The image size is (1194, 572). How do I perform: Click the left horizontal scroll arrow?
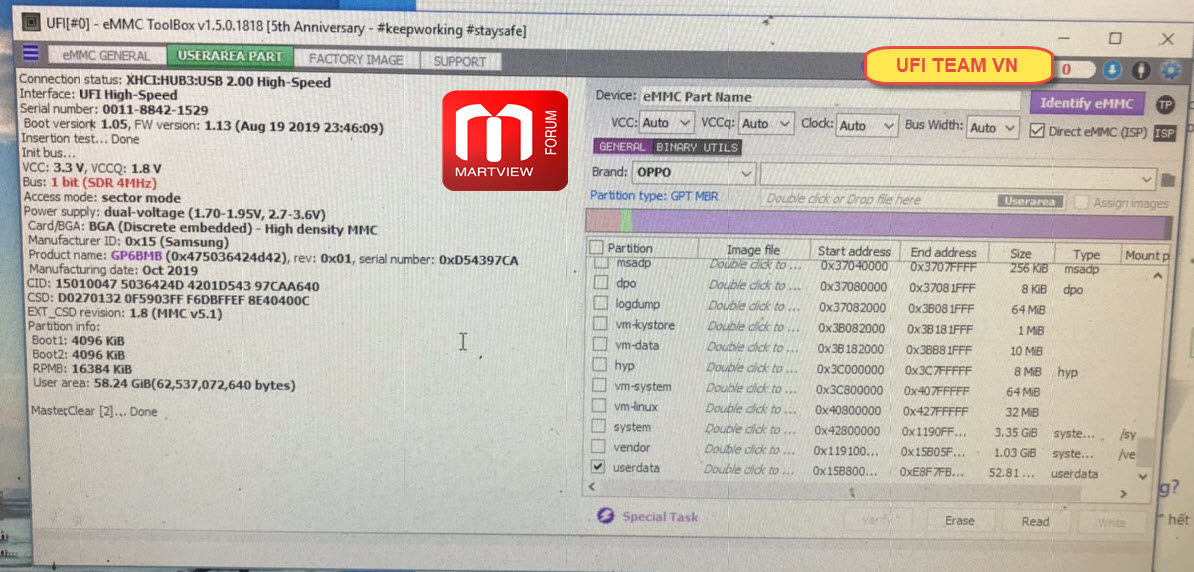pyautogui.click(x=593, y=487)
